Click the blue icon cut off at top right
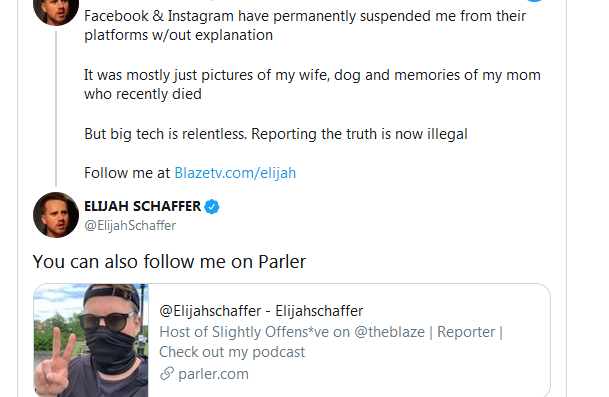 pyautogui.click(x=534, y=1)
